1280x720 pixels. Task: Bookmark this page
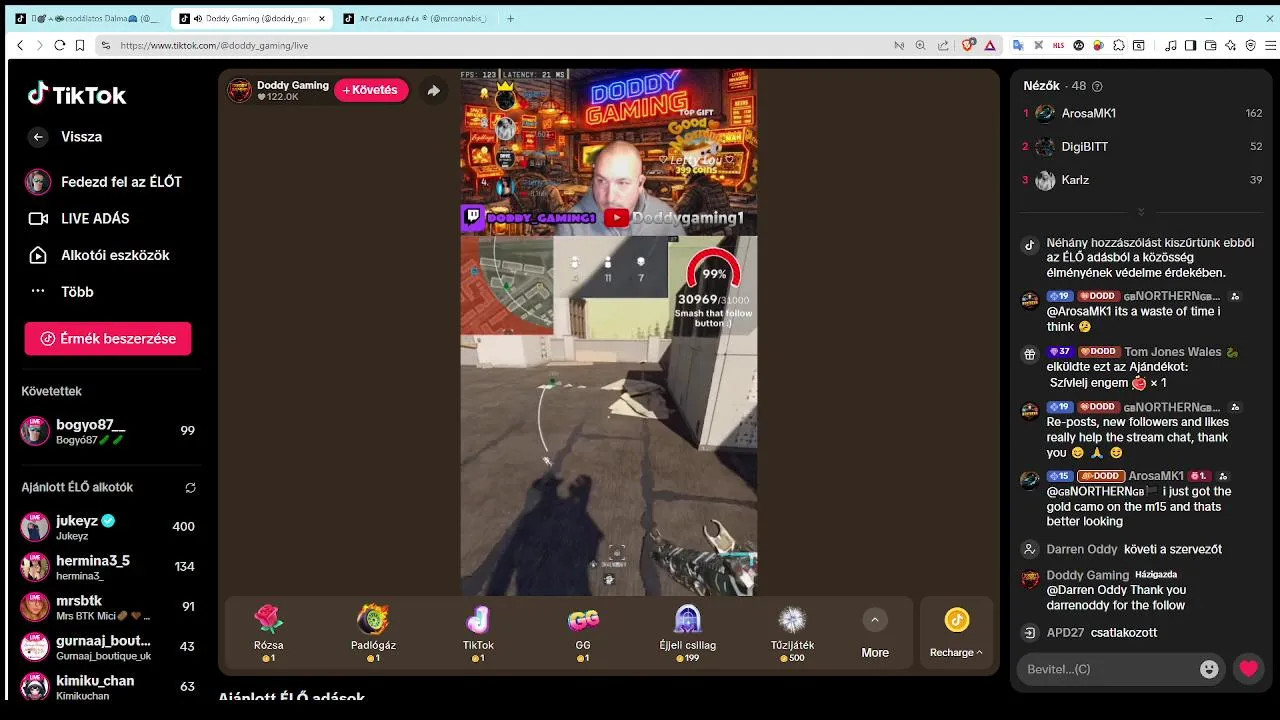(79, 45)
